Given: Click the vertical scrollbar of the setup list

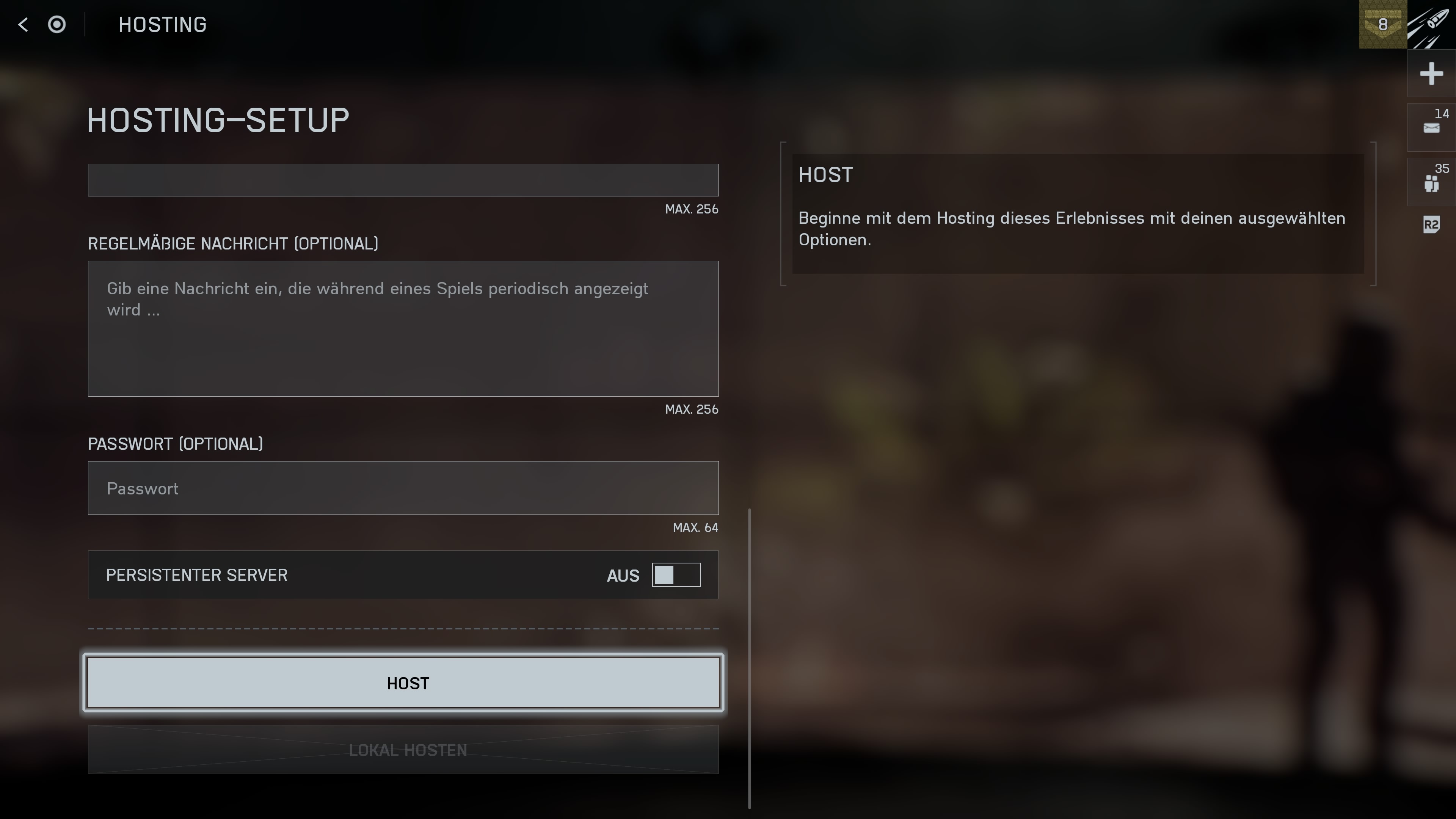Looking at the screenshot, I should [x=750, y=659].
